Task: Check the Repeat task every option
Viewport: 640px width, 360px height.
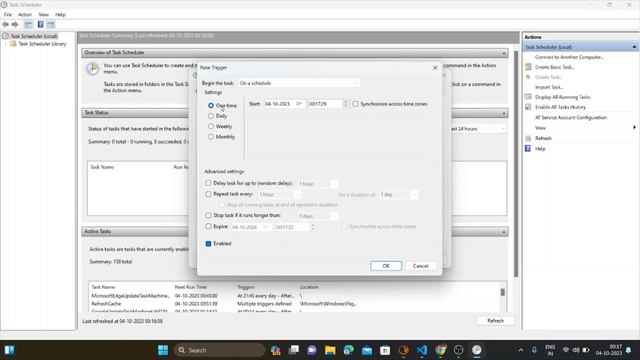Action: (209, 194)
